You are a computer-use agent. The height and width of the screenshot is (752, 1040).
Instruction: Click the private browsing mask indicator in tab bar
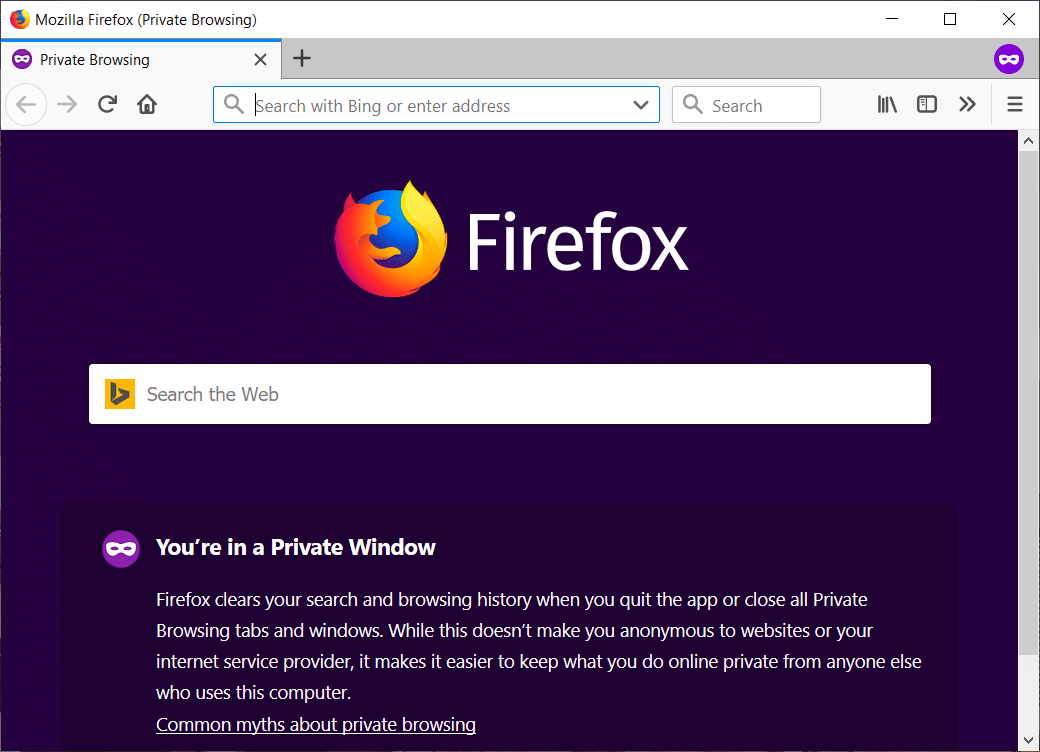[x=1009, y=59]
